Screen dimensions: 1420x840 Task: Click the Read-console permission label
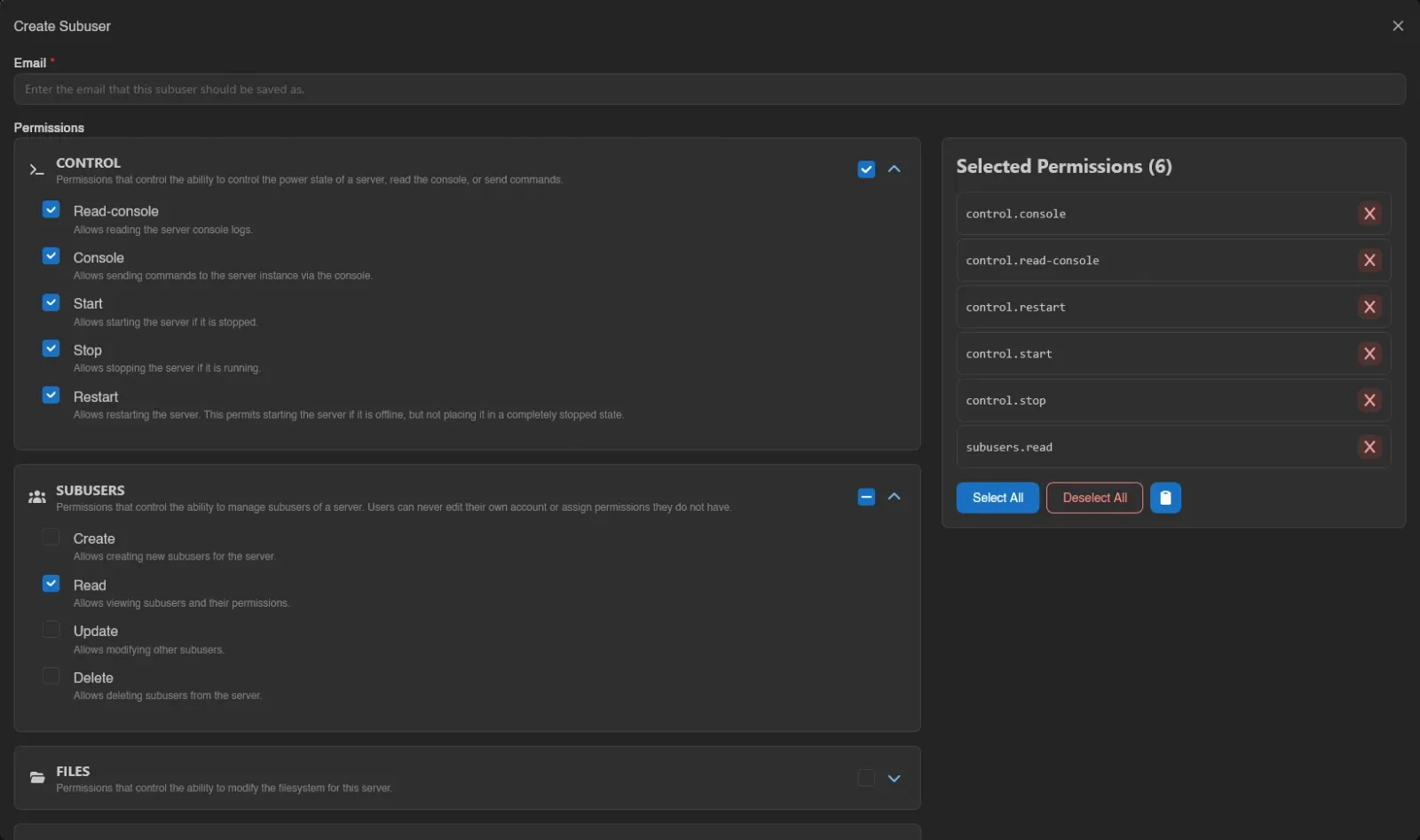[x=115, y=211]
